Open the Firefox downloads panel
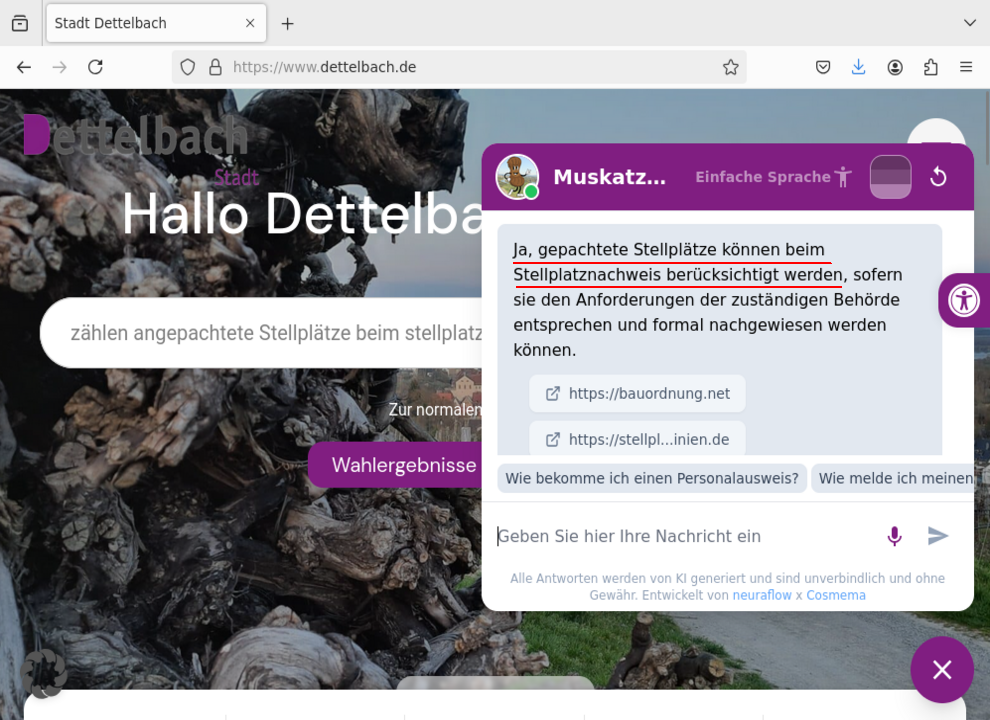The height and width of the screenshot is (720, 990). click(x=859, y=66)
